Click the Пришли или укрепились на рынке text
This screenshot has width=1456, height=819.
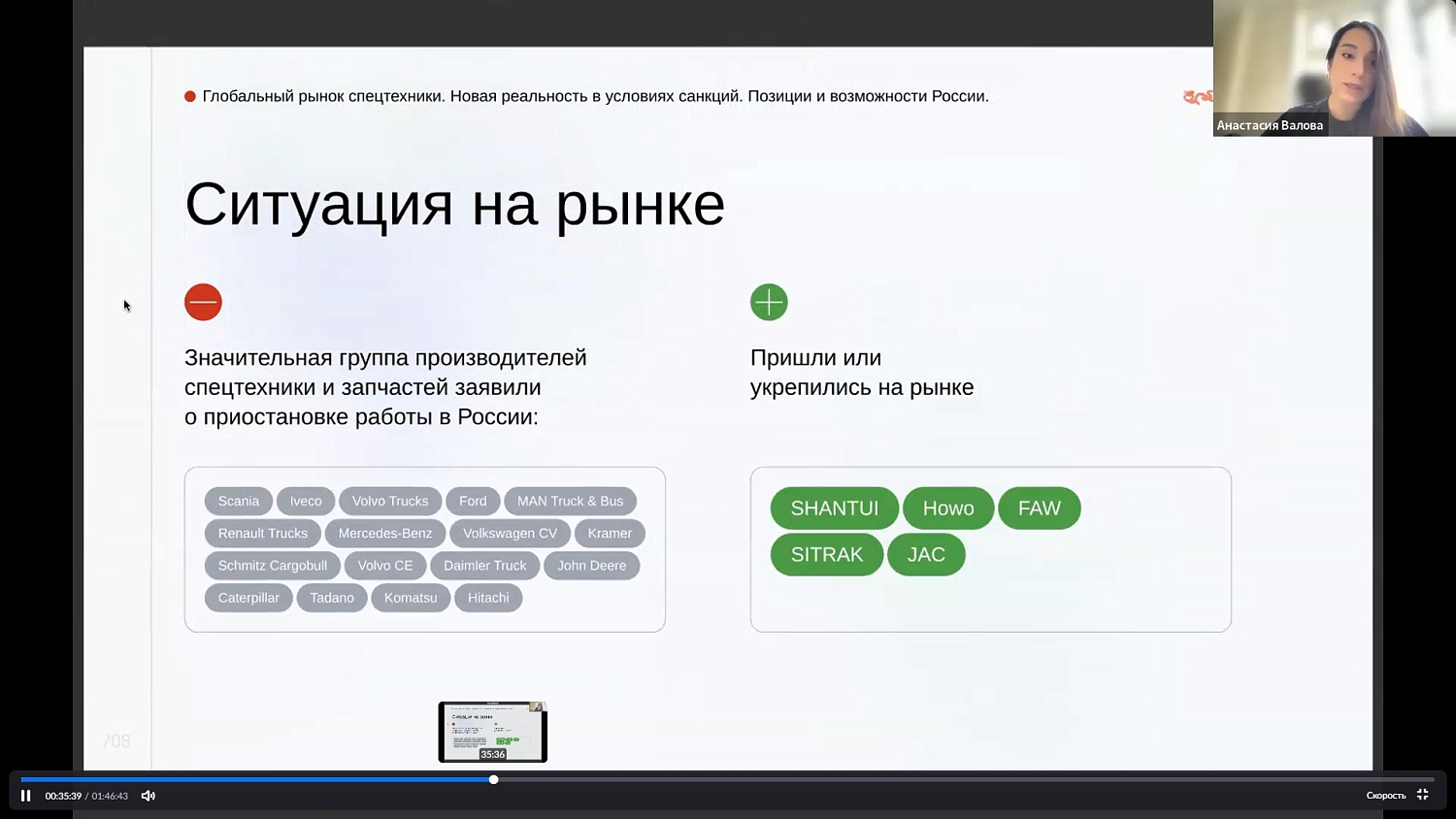coord(862,373)
